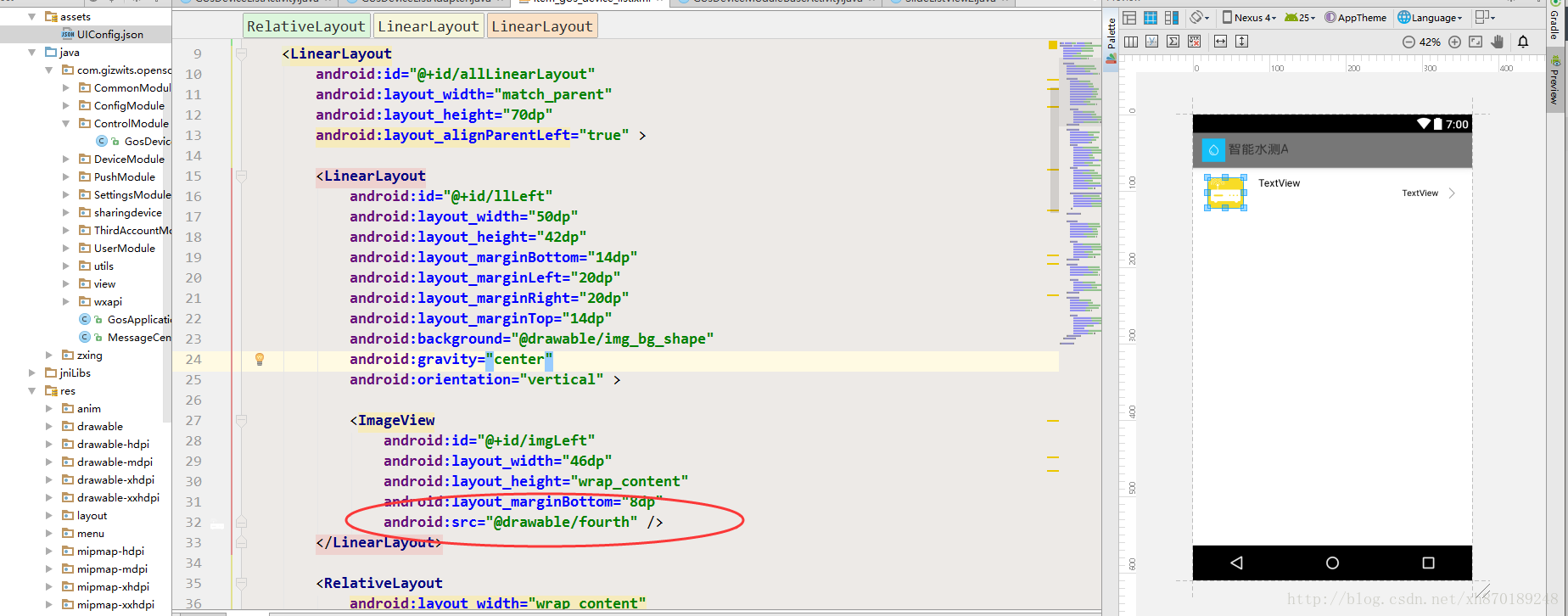1568x616 pixels.
Task: Select the RelativeLayout breadcrumb tab
Action: tap(306, 26)
